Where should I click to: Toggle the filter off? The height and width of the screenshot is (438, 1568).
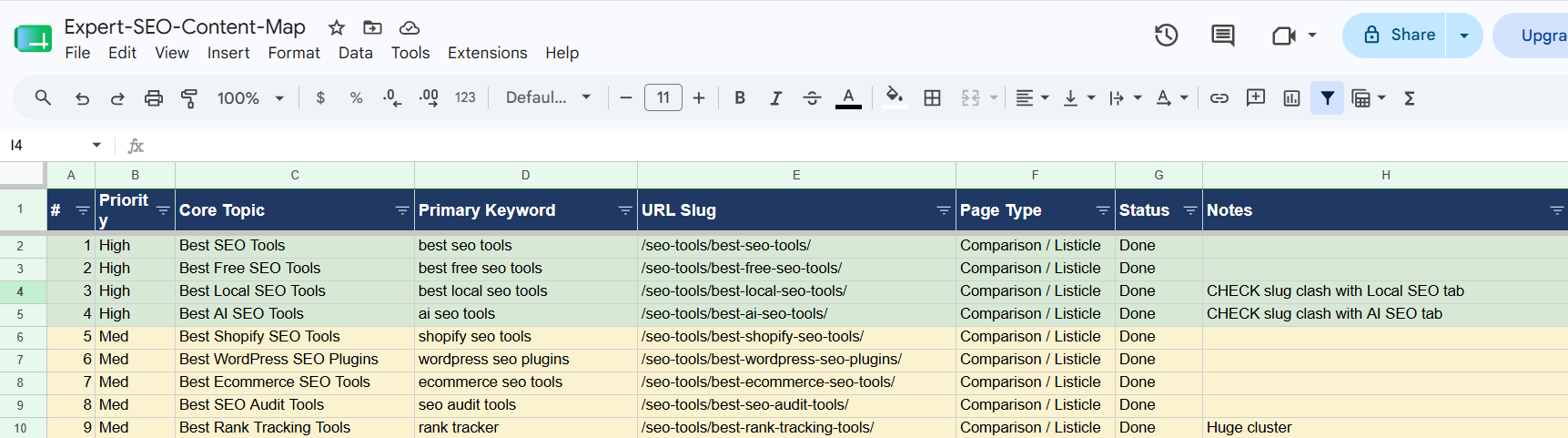click(1328, 97)
